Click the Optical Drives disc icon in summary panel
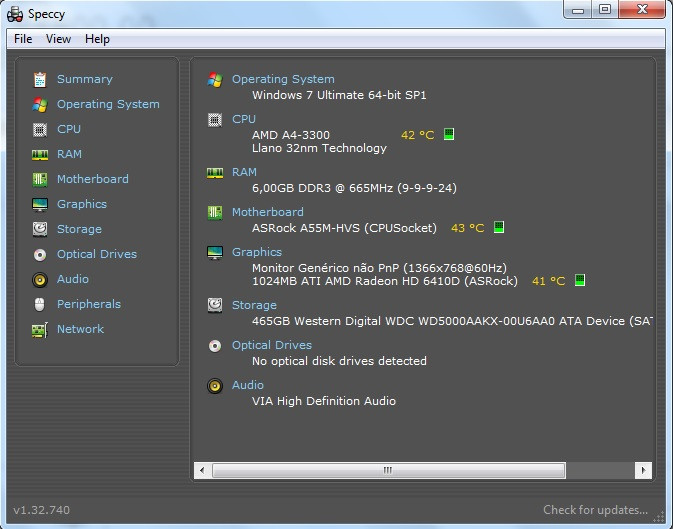The width and height of the screenshot is (673, 529). point(215,346)
